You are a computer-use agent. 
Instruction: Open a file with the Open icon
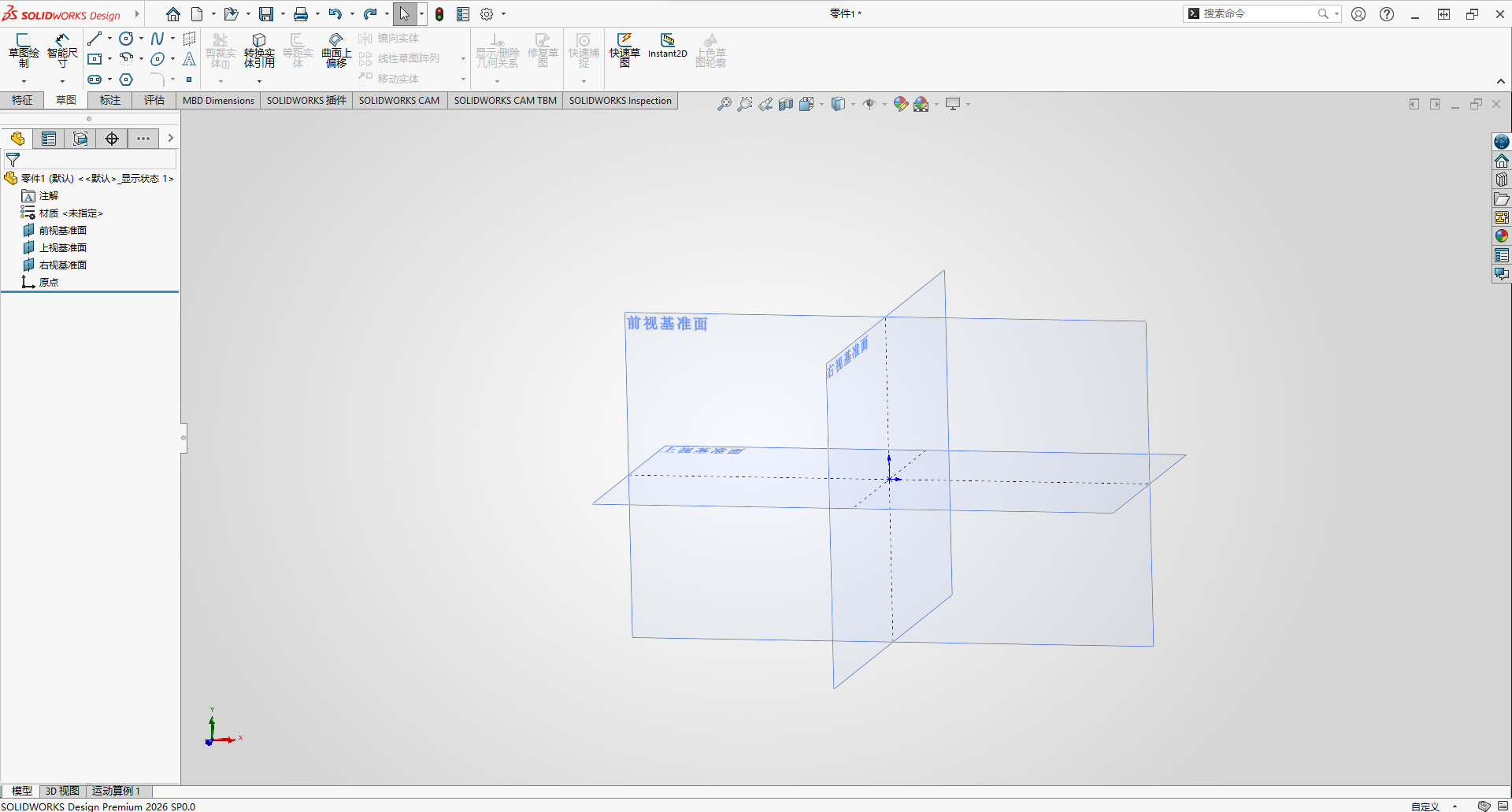coord(231,14)
